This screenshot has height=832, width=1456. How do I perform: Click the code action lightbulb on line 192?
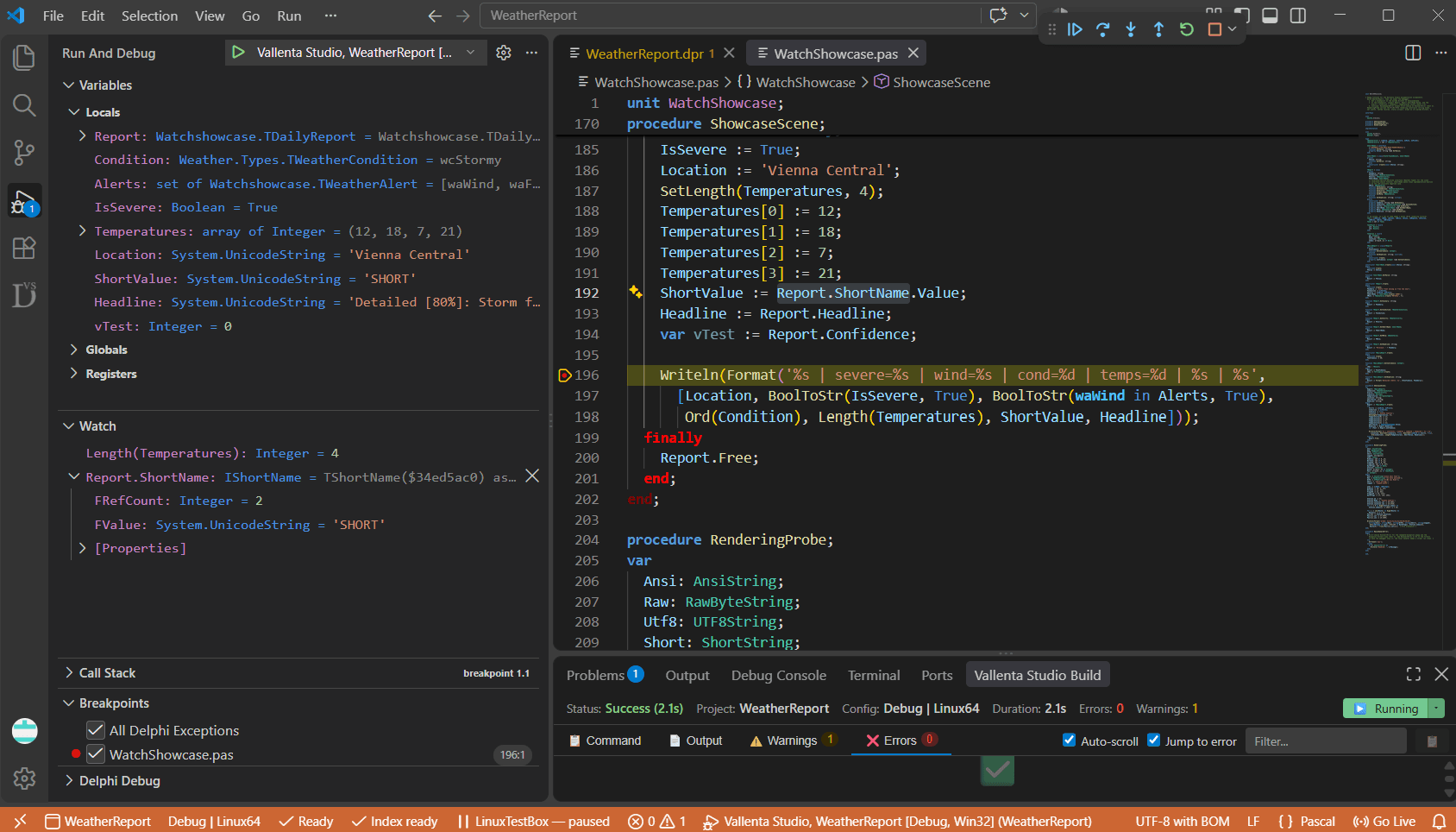pos(636,292)
